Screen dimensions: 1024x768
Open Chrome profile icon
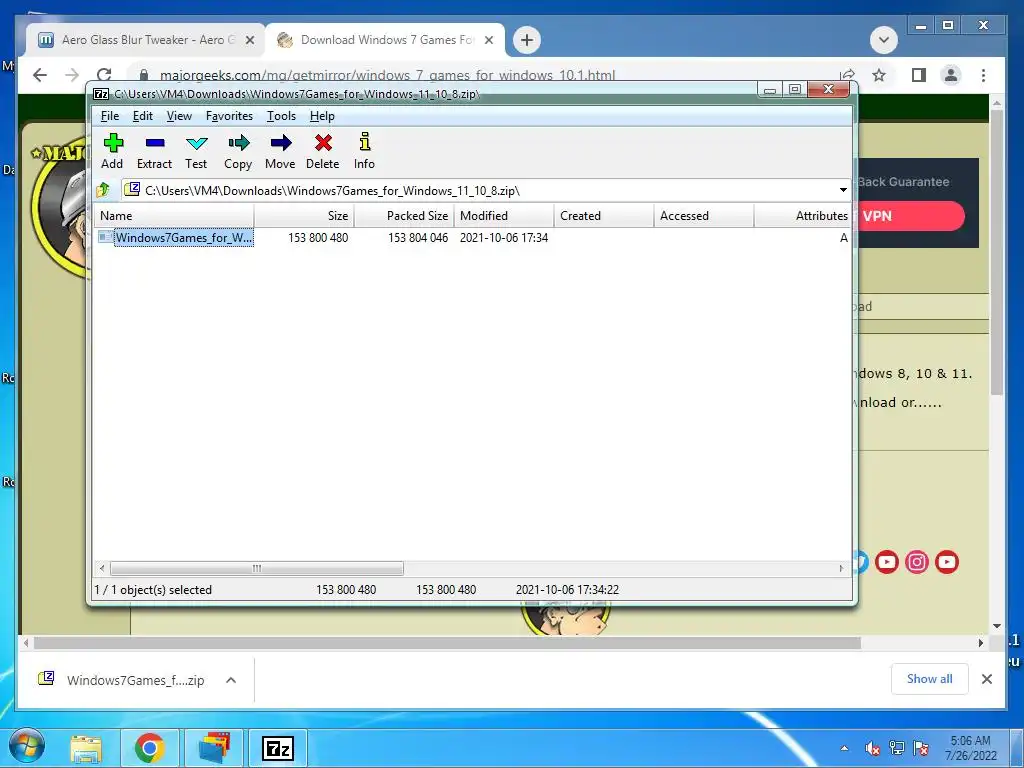click(951, 75)
